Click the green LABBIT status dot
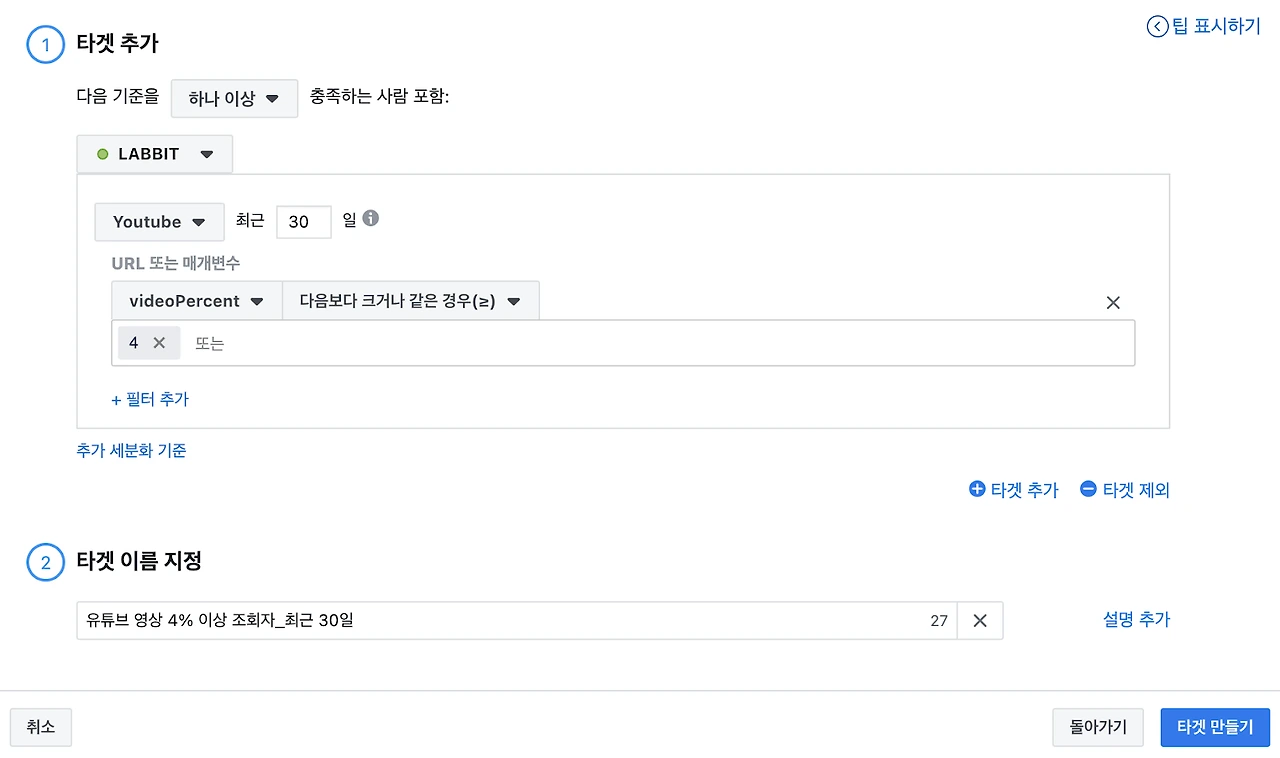Screen dimensions: 1280x758 (102, 154)
